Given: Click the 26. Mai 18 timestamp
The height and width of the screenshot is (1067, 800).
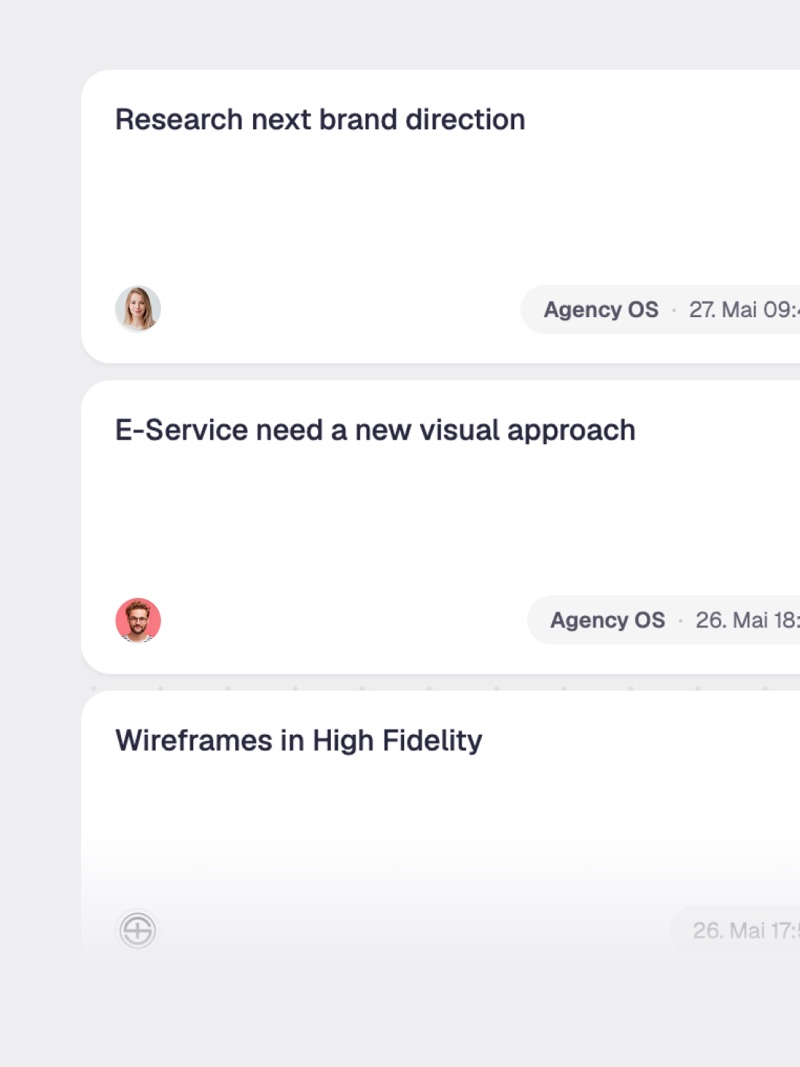Looking at the screenshot, I should (748, 620).
